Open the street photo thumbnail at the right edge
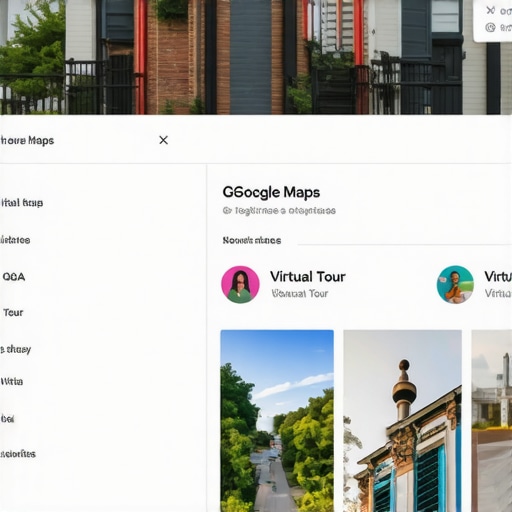The width and height of the screenshot is (512, 512). pos(492,421)
